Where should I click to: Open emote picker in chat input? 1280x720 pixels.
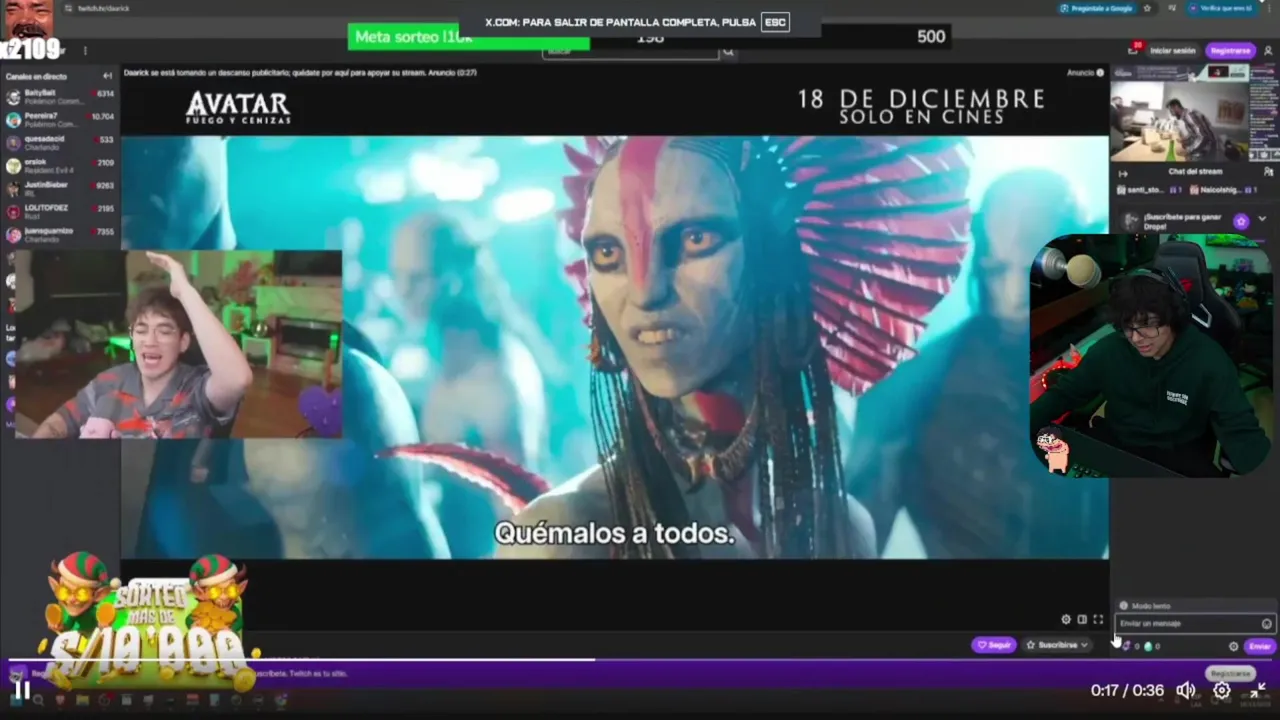[x=1266, y=623]
